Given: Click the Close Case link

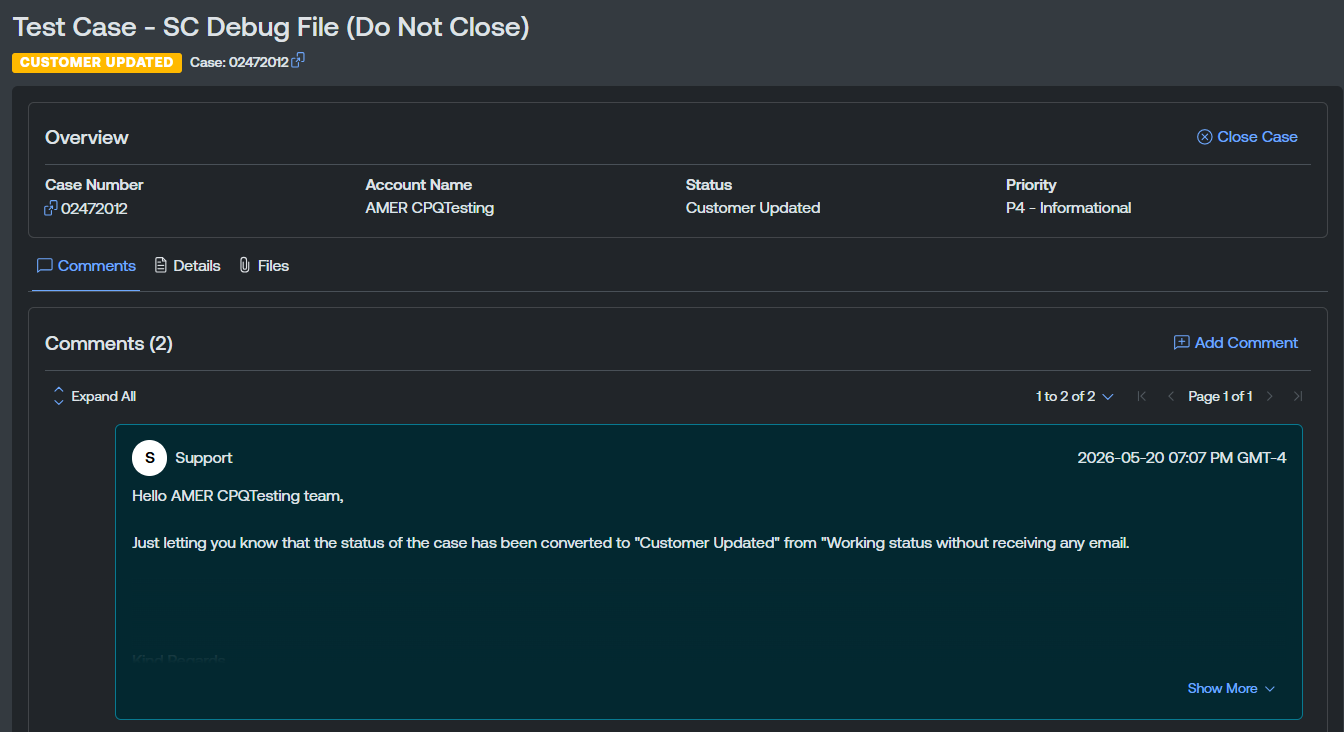Looking at the screenshot, I should [x=1247, y=137].
